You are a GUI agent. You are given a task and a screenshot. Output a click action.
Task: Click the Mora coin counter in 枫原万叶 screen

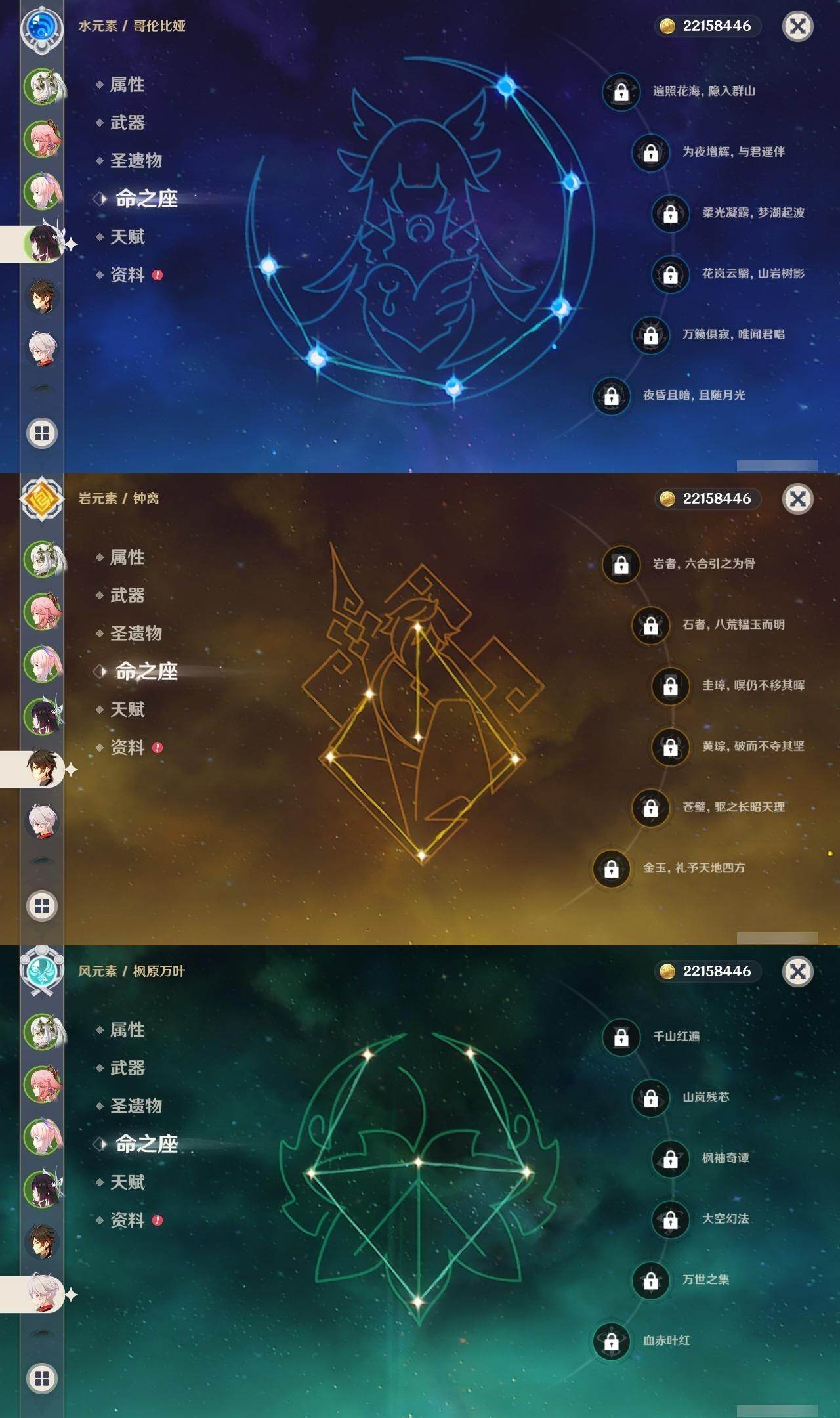pyautogui.click(x=708, y=971)
